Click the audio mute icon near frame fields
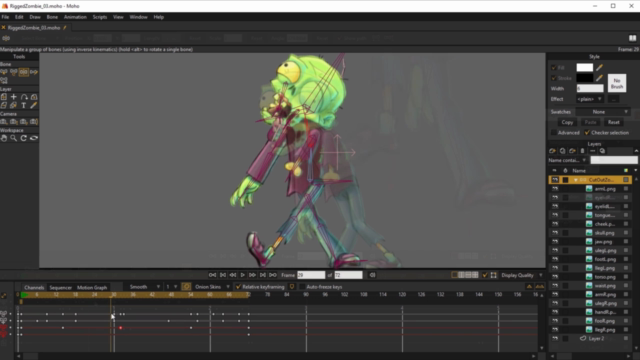 coord(372,275)
